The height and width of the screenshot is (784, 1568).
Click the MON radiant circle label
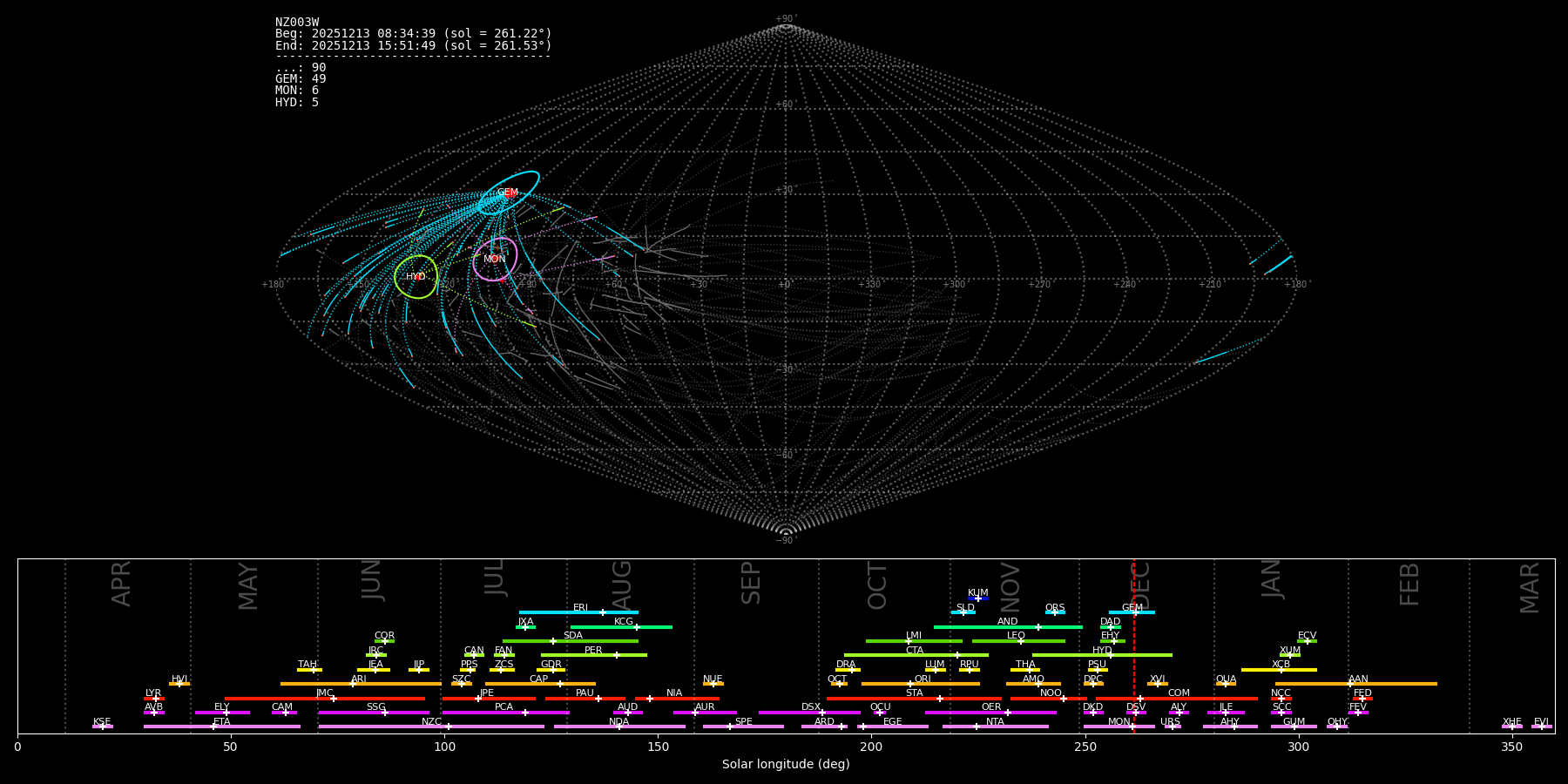coord(495,259)
